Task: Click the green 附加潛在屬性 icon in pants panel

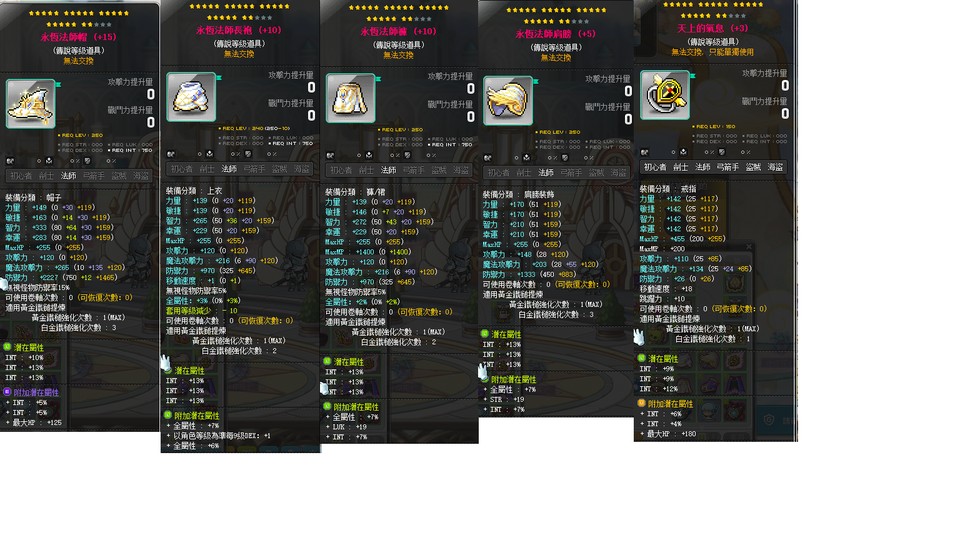Action: [x=327, y=407]
